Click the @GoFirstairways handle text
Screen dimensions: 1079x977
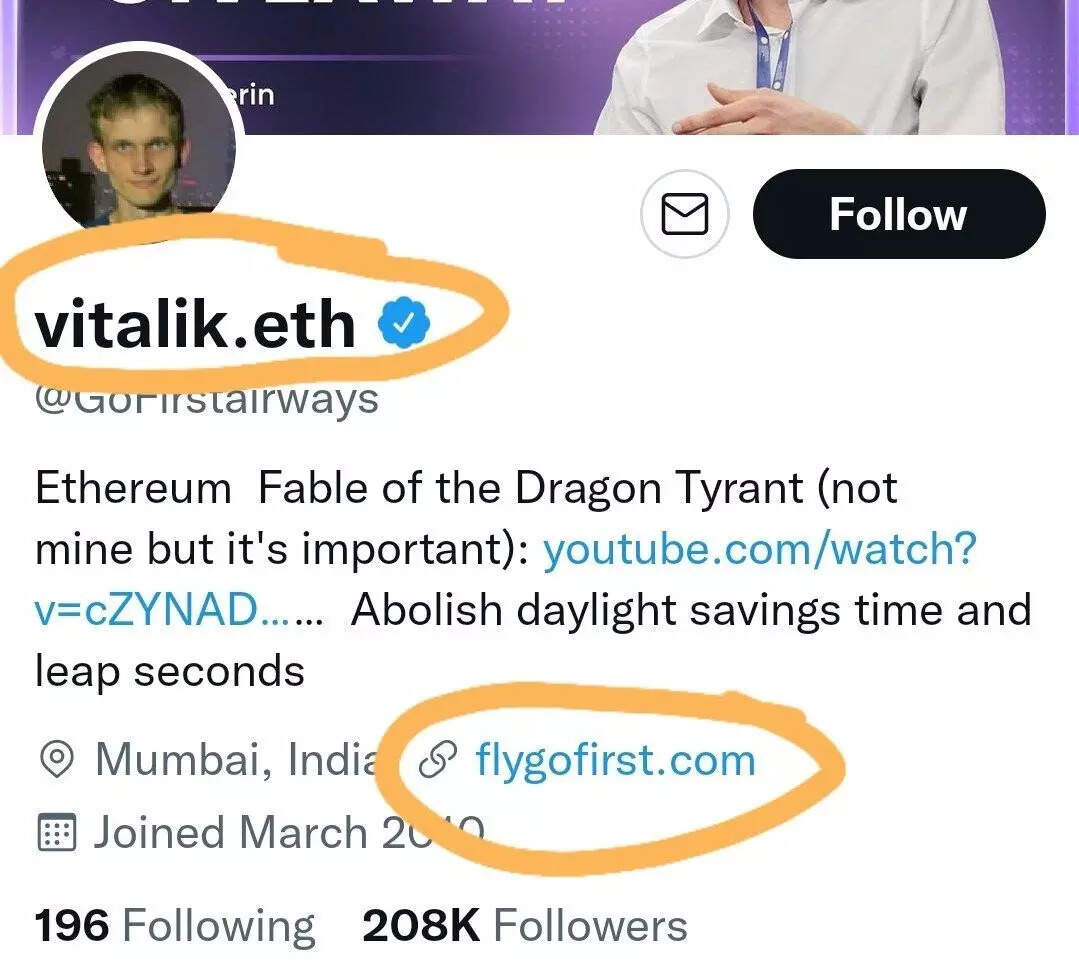pos(207,399)
